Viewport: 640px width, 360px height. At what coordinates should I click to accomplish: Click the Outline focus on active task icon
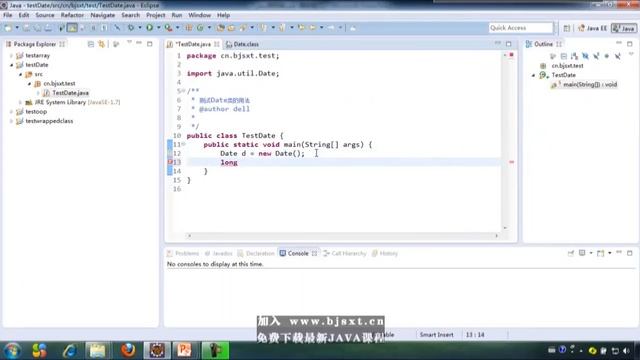click(553, 56)
